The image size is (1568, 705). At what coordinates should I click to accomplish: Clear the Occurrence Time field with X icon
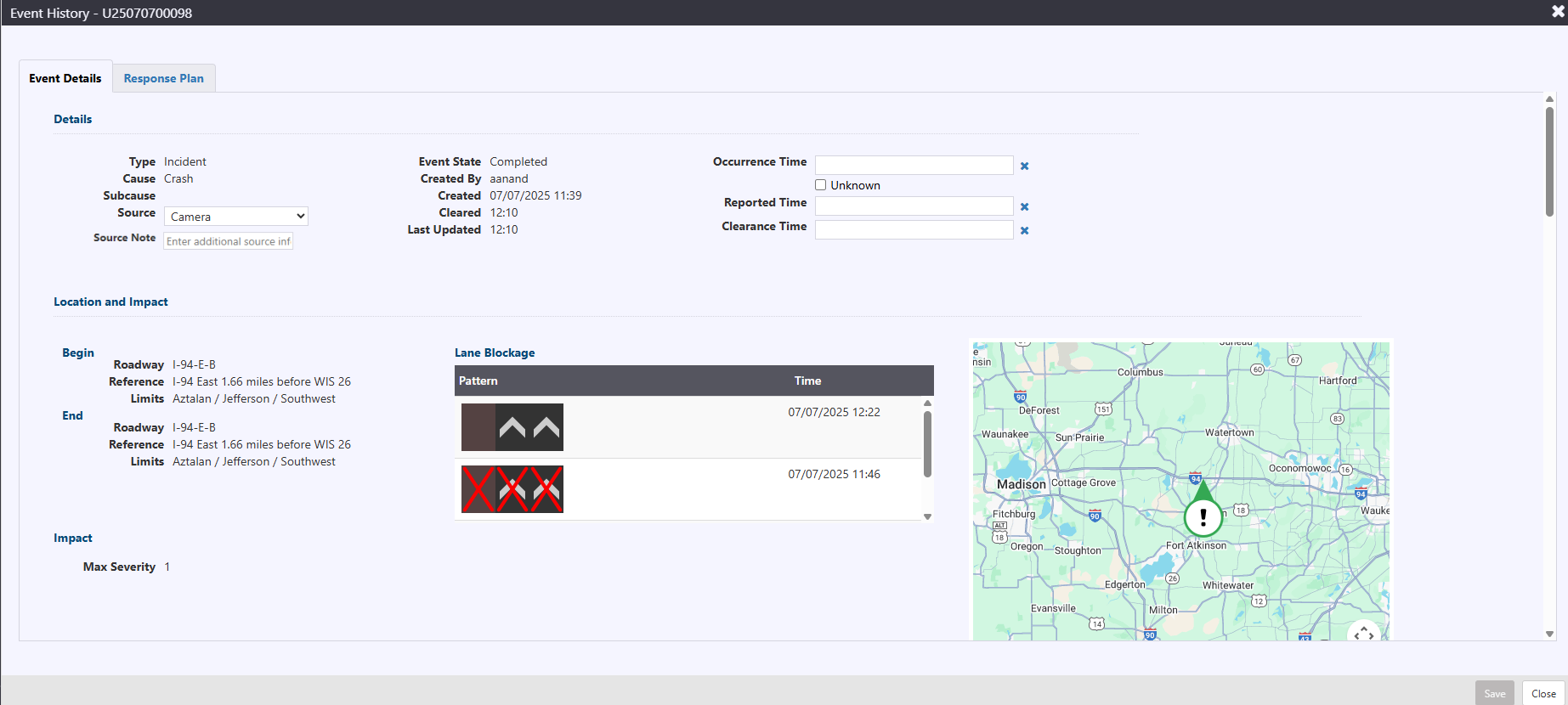tap(1024, 166)
